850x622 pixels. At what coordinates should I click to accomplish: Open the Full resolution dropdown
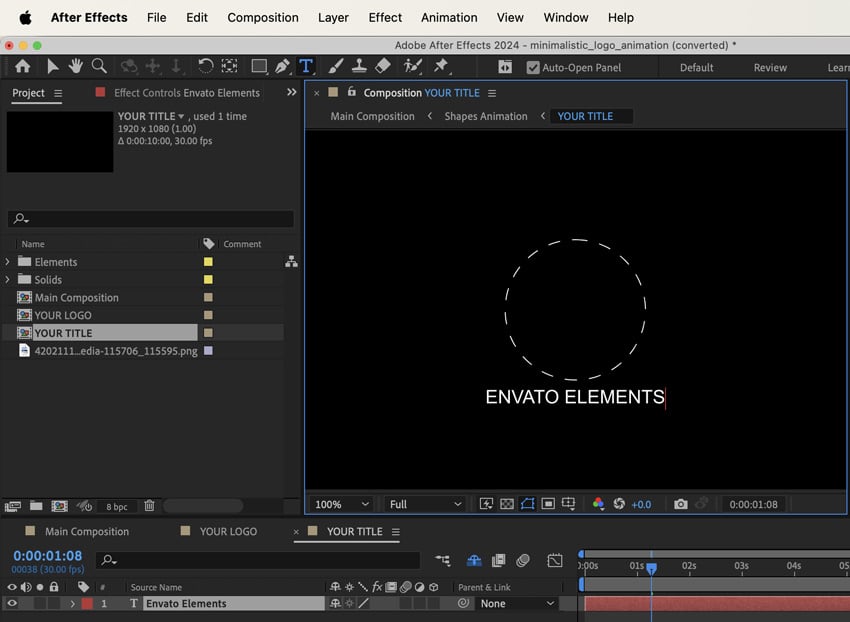coord(425,504)
